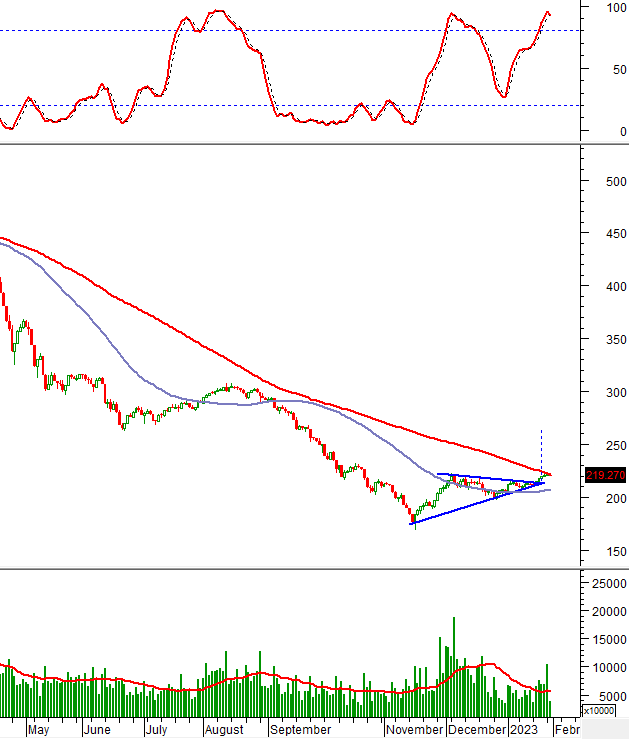629x739 pixels.
Task: Click the 350 price axis value
Action: point(616,339)
